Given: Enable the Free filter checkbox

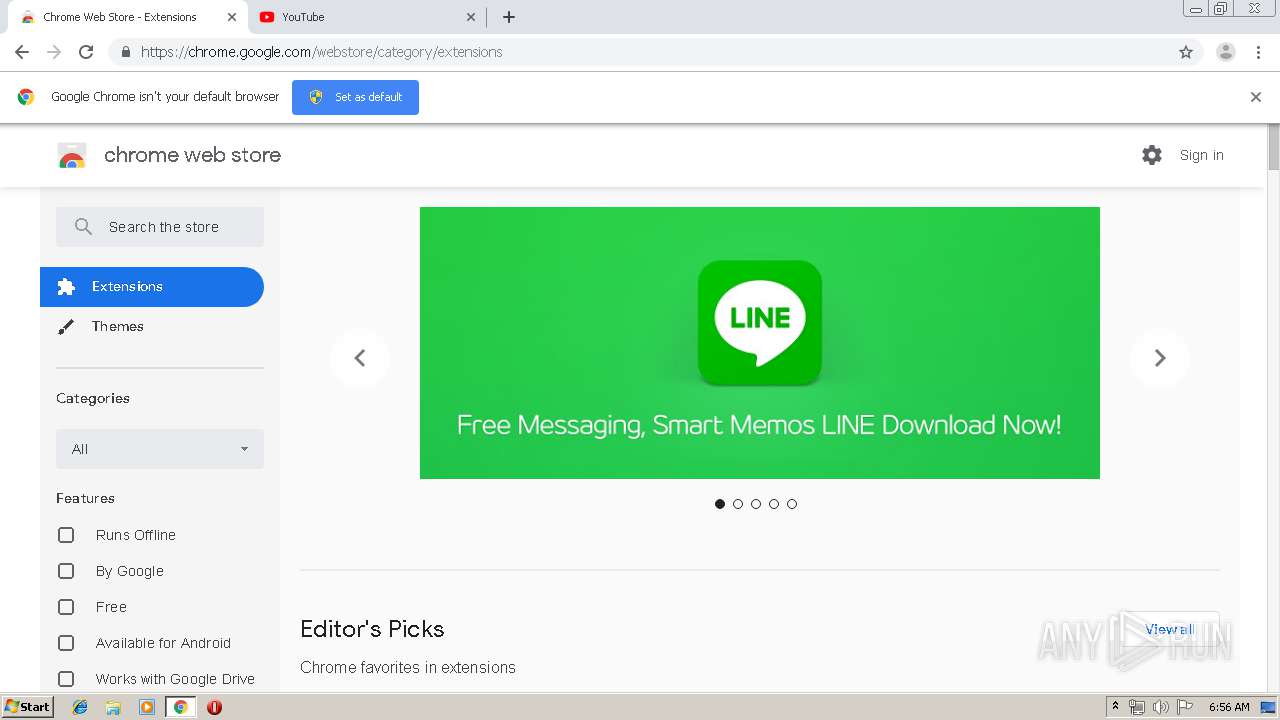Looking at the screenshot, I should coord(66,607).
